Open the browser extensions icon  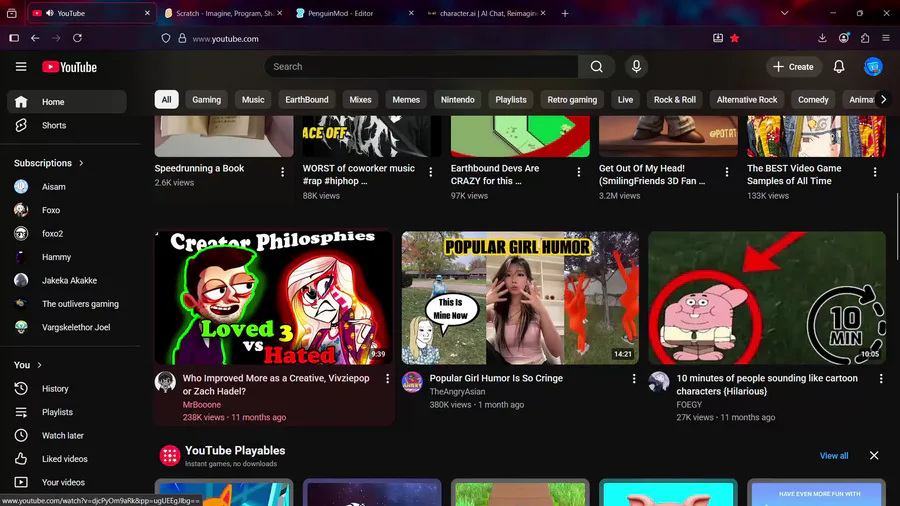[x=865, y=38]
